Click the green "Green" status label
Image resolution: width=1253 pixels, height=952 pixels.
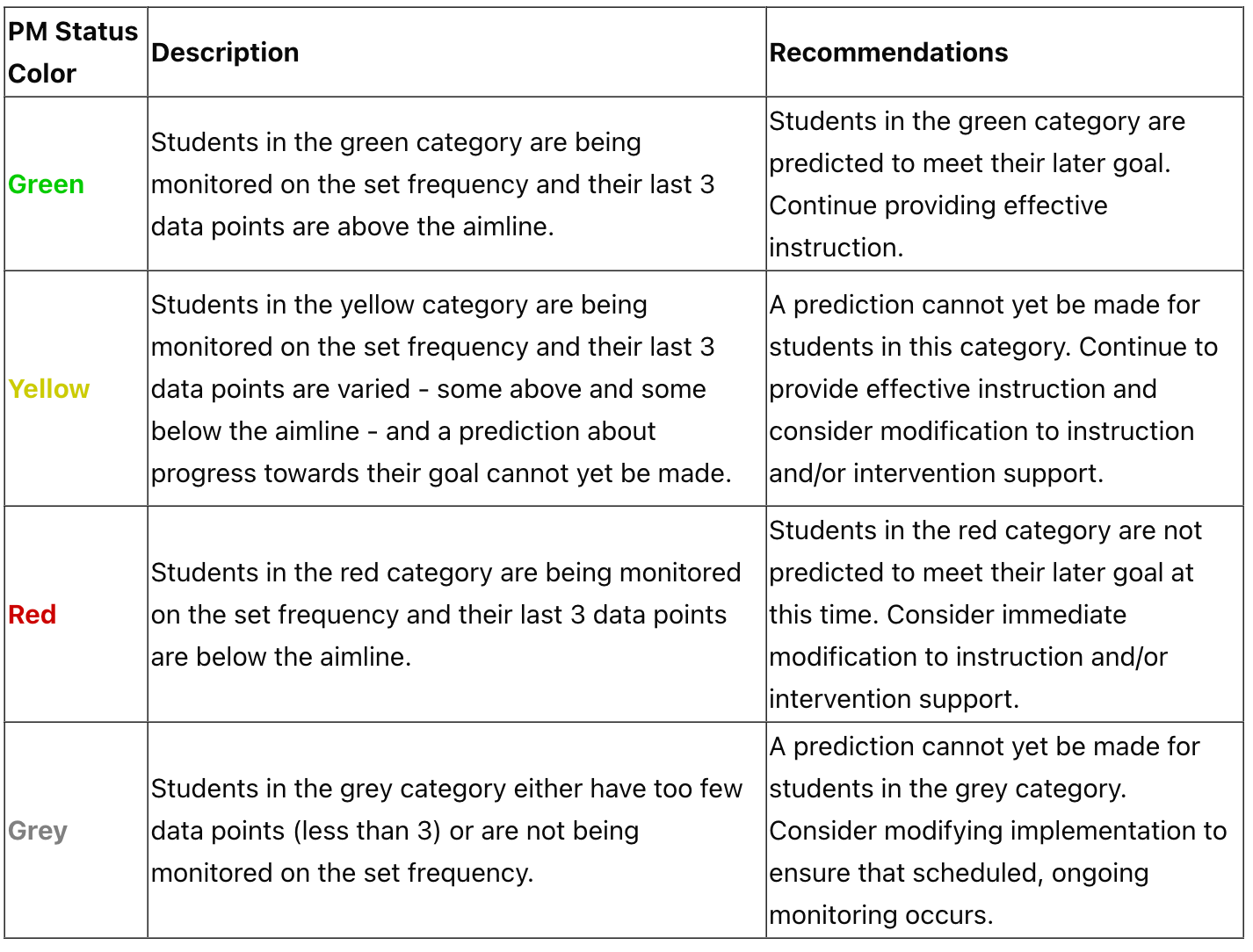click(x=46, y=184)
